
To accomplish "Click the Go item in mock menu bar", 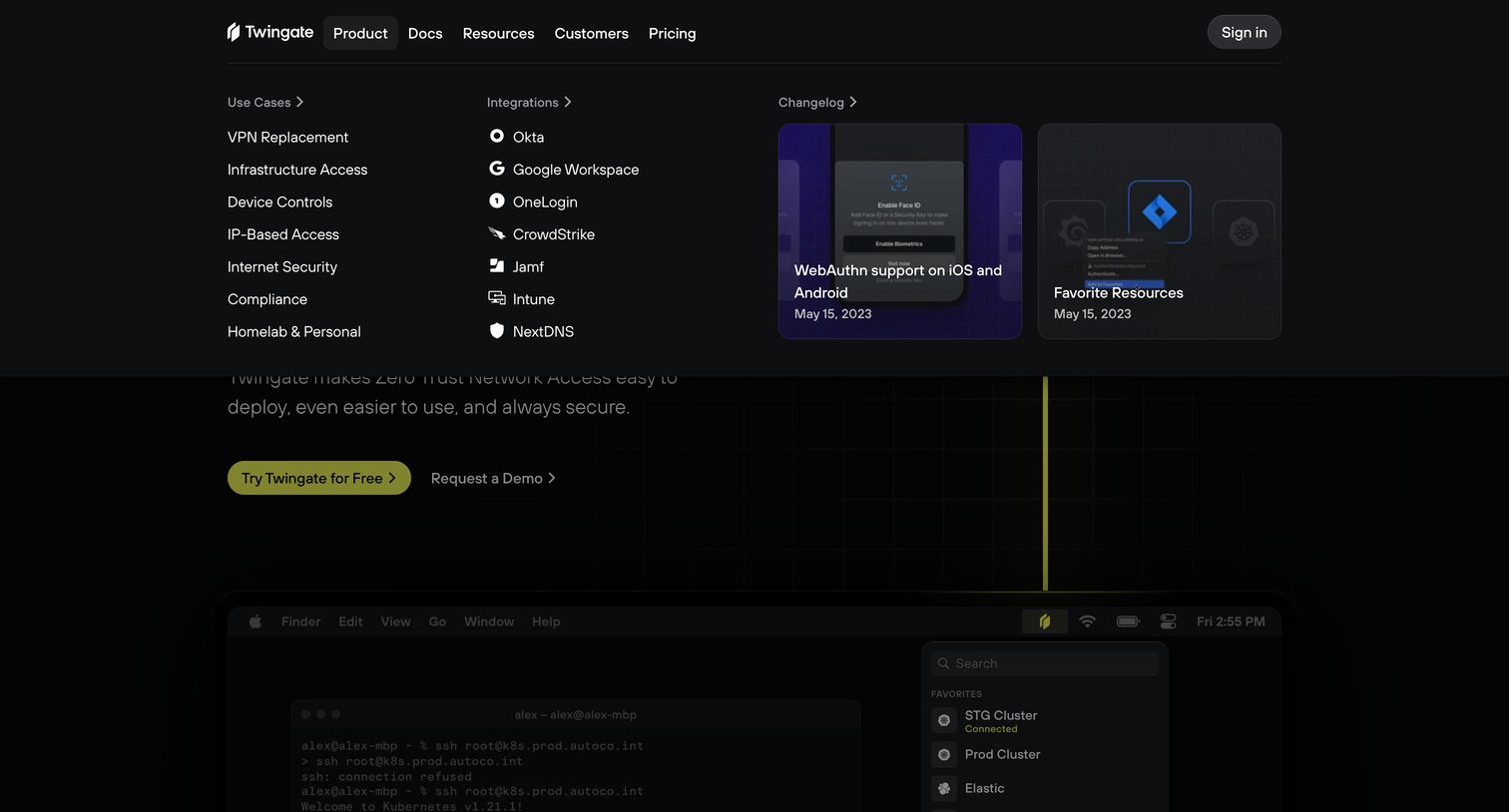I will point(437,621).
